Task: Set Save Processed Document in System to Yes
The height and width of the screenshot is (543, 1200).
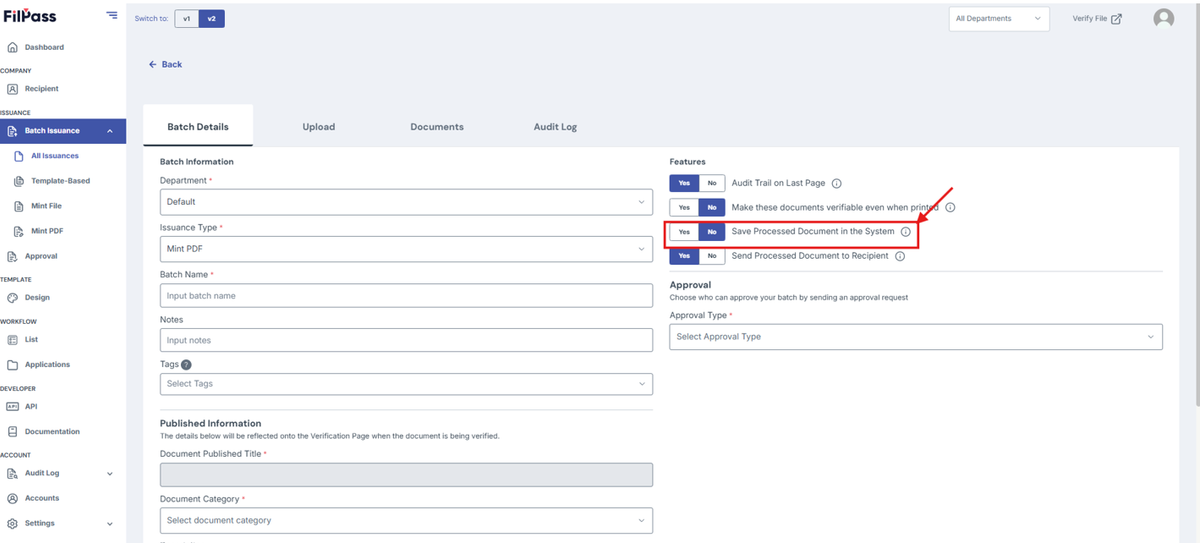Action: coord(684,232)
